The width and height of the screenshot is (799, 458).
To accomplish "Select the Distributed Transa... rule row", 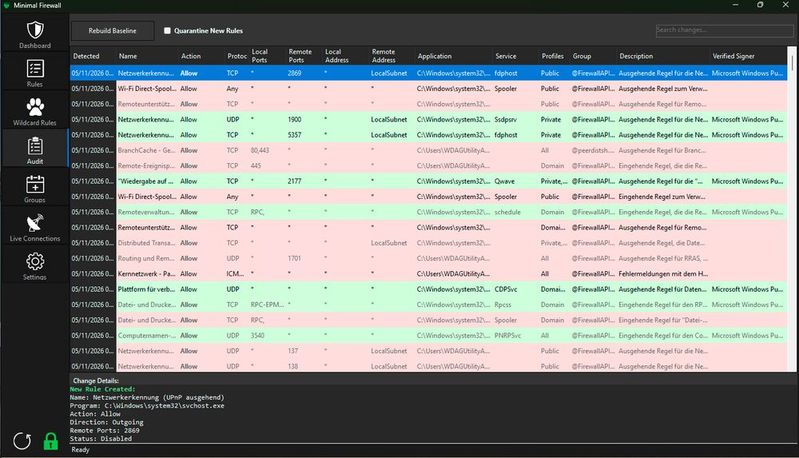I will pos(429,243).
